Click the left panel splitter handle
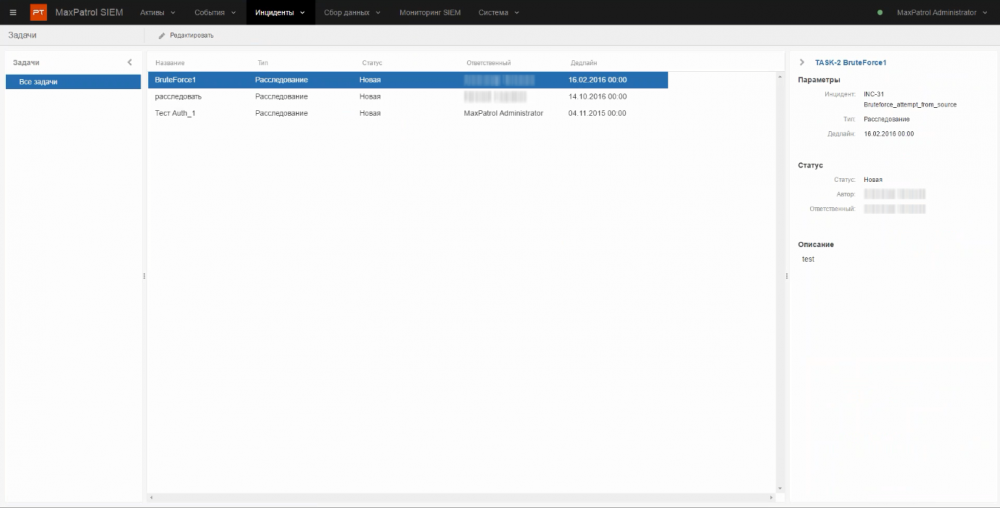Image resolution: width=1000 pixels, height=508 pixels. pyautogui.click(x=144, y=276)
